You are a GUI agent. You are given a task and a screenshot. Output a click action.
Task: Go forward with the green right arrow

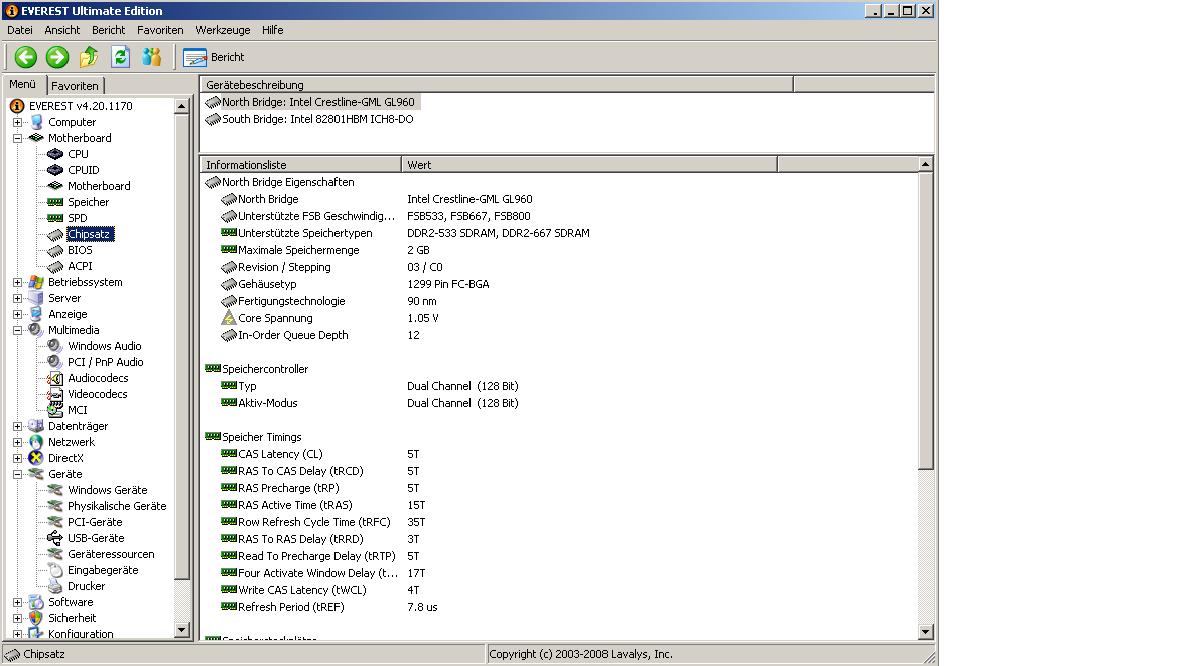tap(57, 57)
